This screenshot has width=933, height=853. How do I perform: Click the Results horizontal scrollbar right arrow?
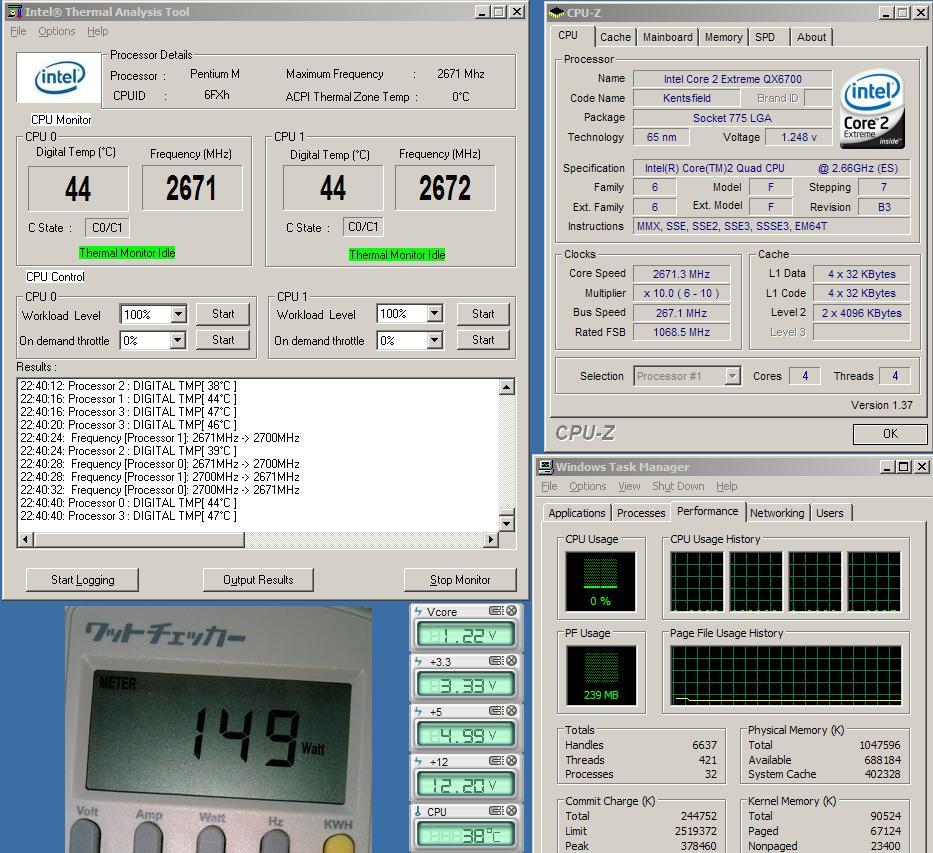490,540
